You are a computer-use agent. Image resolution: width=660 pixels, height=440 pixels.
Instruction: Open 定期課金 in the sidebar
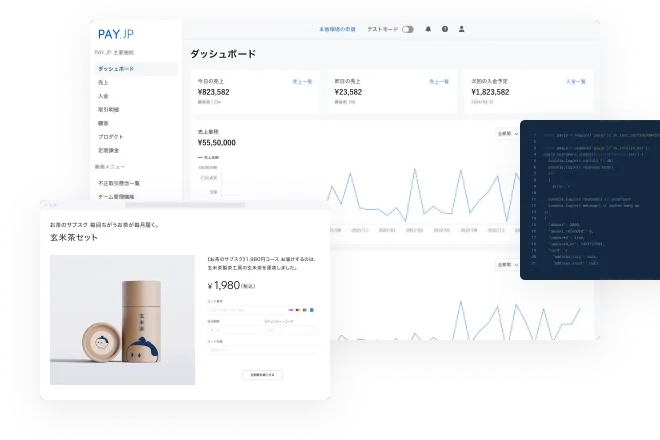click(x=109, y=150)
